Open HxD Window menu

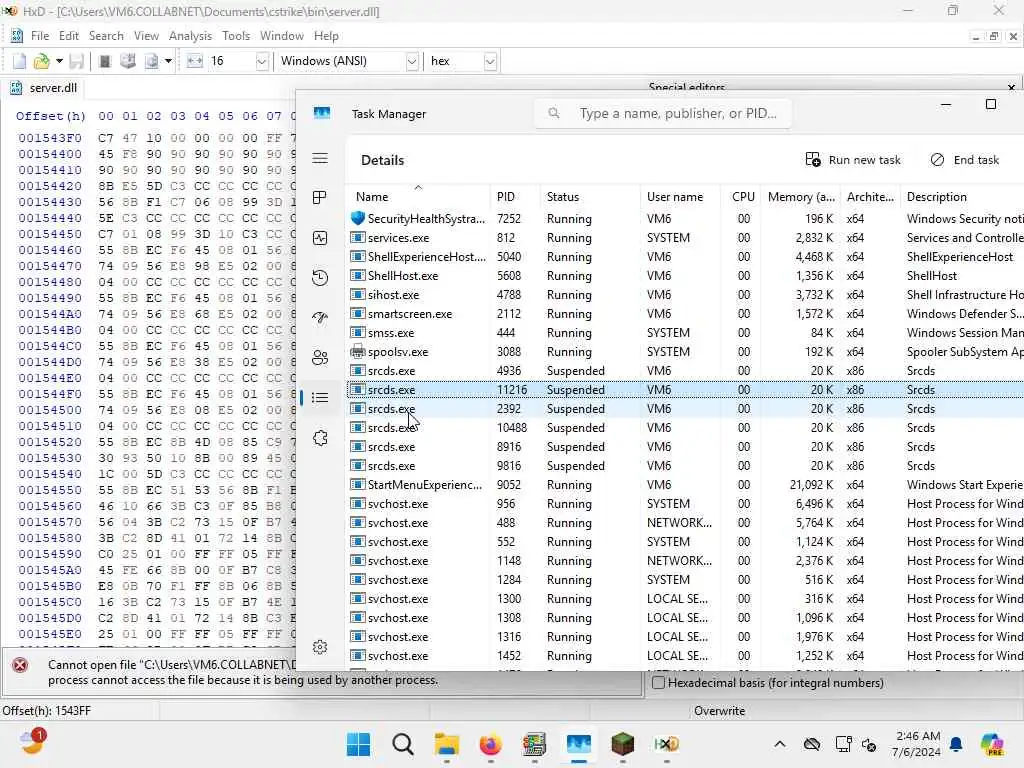coord(281,36)
